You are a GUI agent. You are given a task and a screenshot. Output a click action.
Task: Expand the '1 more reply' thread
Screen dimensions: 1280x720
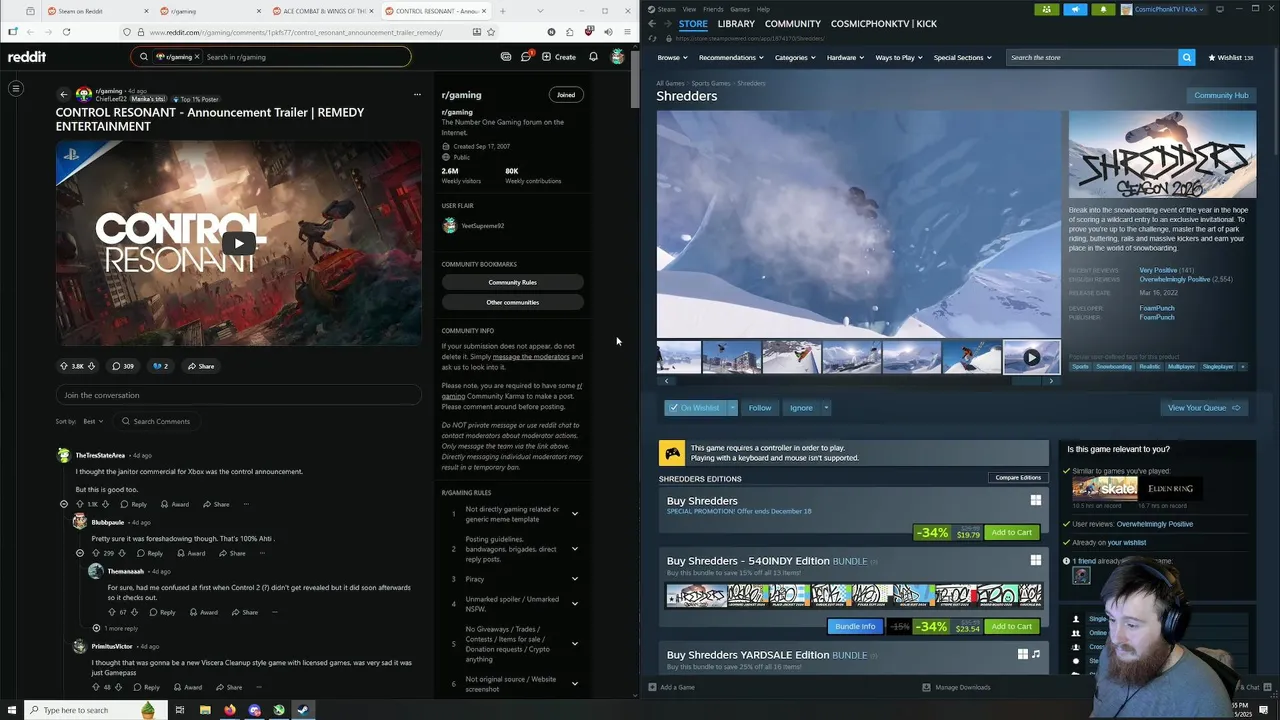click(115, 628)
